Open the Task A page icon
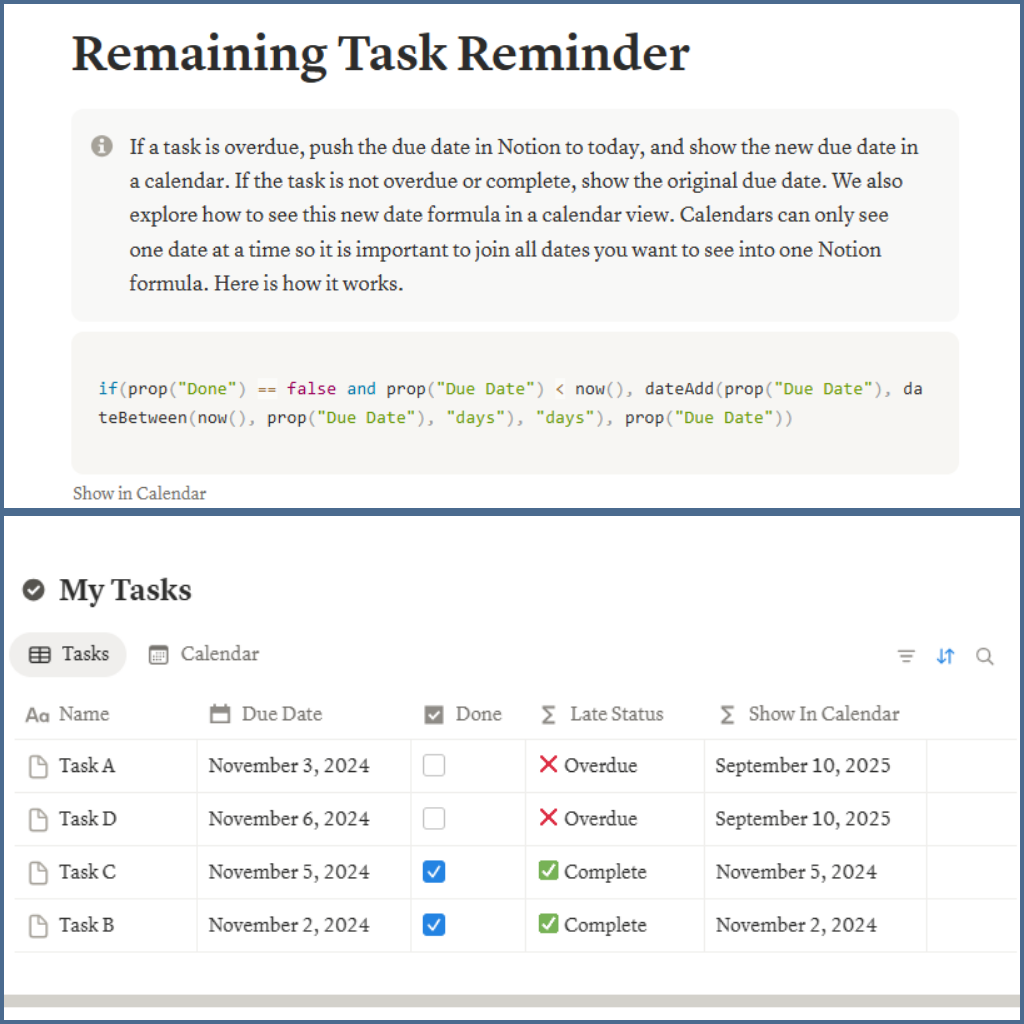 click(x=37, y=767)
